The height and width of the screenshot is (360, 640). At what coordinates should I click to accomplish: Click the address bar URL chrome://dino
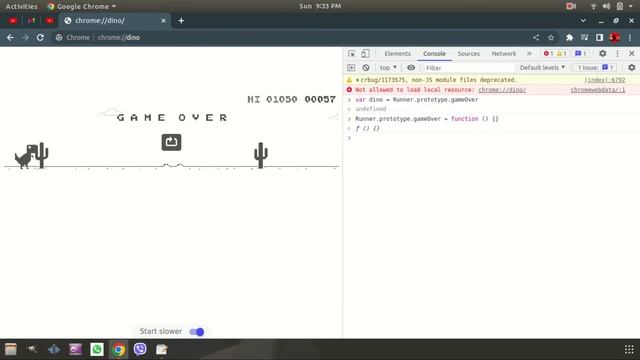coord(119,38)
